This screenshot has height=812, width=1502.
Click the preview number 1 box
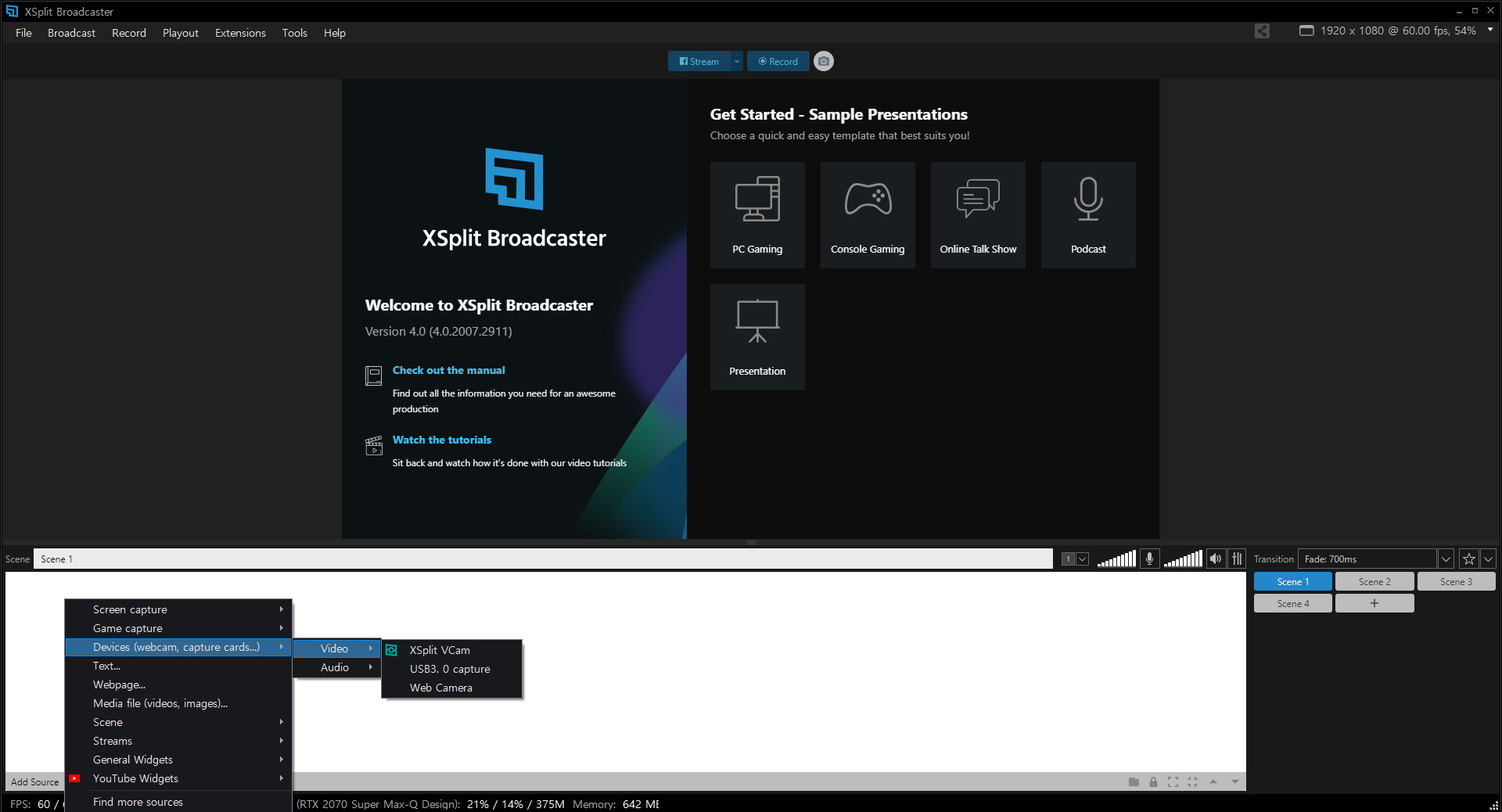click(1069, 559)
